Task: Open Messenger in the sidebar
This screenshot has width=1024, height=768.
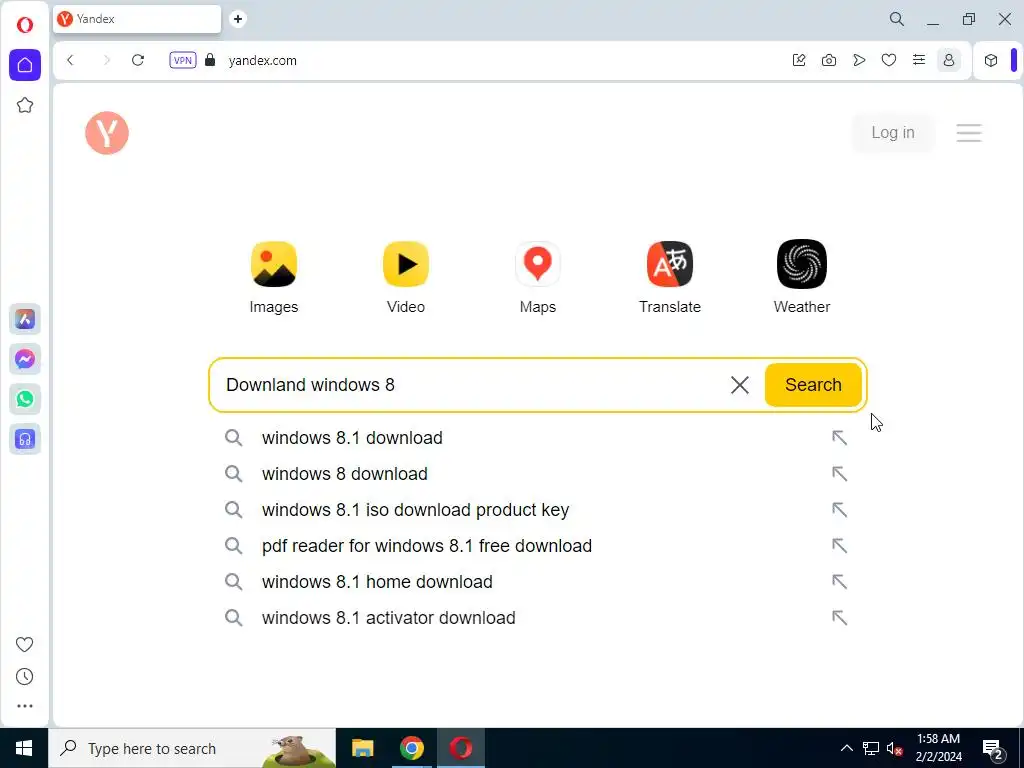Action: coord(25,359)
